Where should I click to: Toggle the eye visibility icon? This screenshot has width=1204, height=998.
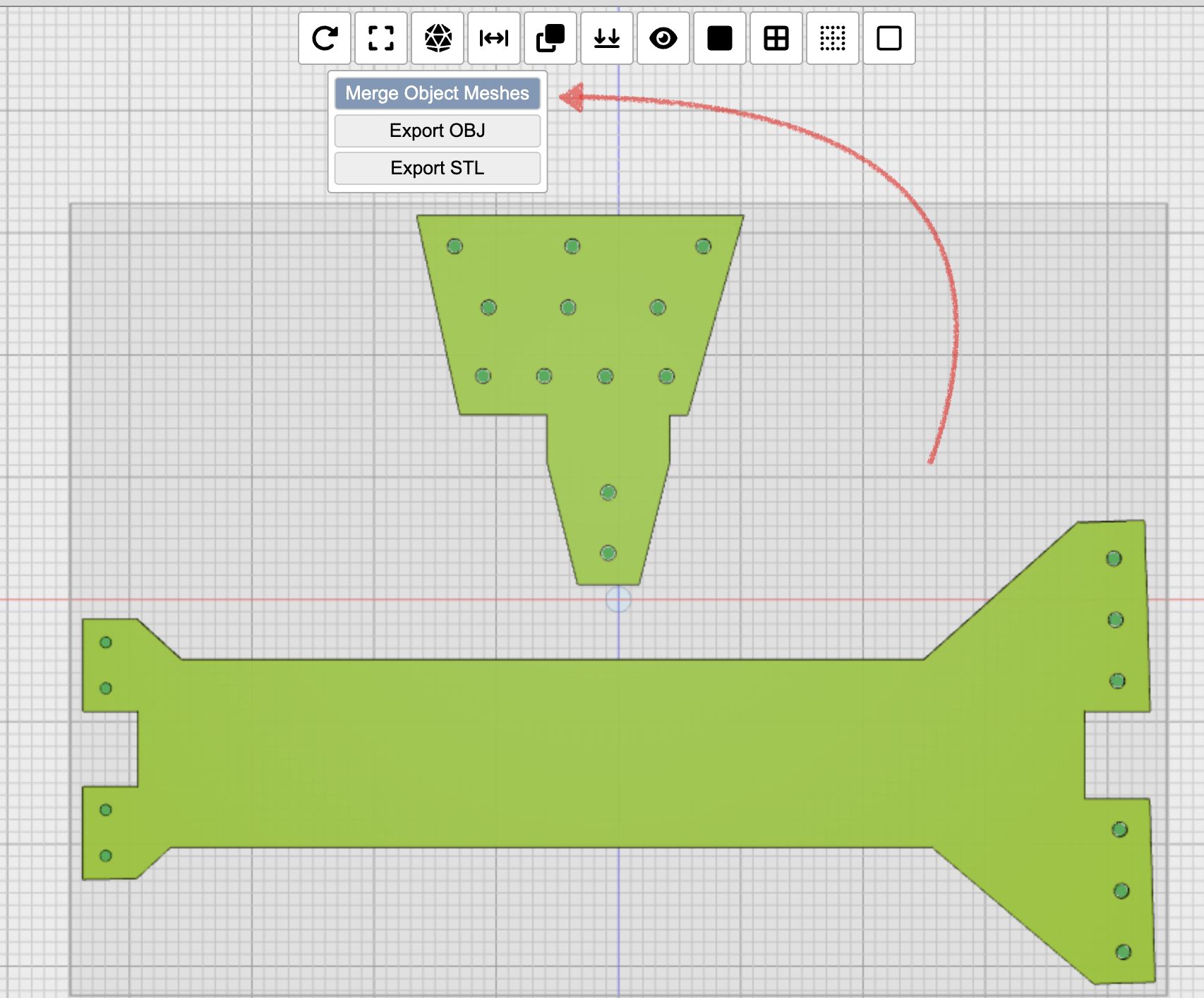pyautogui.click(x=663, y=38)
